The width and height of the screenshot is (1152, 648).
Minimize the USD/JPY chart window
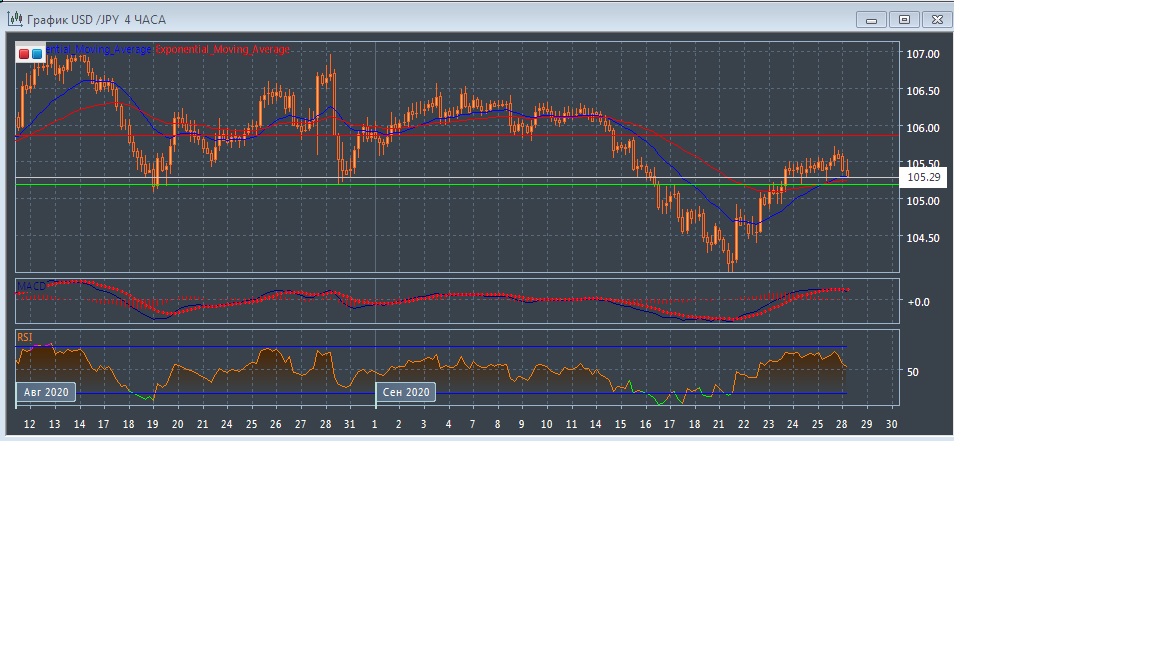pos(872,19)
